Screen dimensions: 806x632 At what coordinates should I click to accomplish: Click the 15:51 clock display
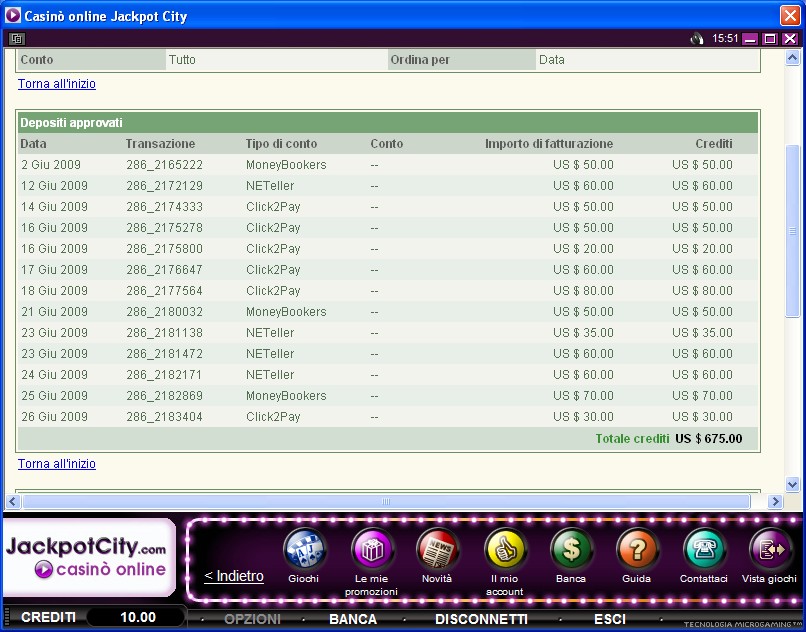(725, 39)
